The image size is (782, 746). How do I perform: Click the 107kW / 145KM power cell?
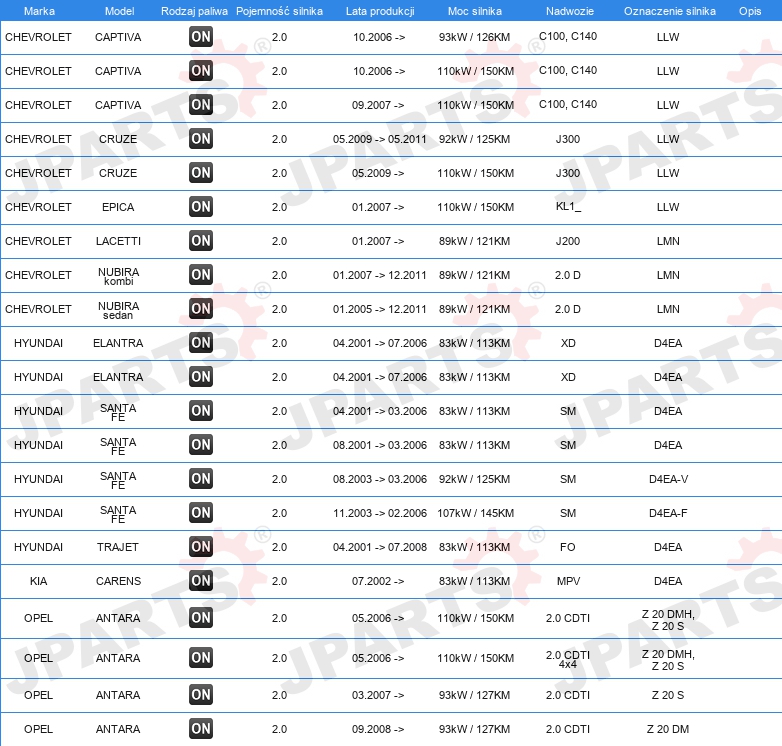(475, 513)
